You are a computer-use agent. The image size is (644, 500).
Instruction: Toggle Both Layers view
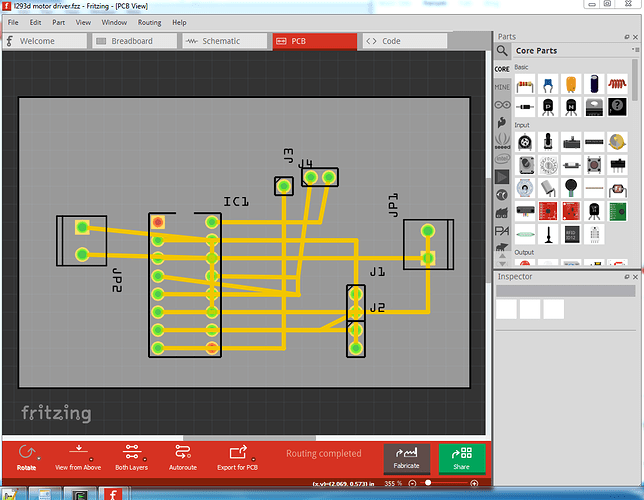pos(131,458)
